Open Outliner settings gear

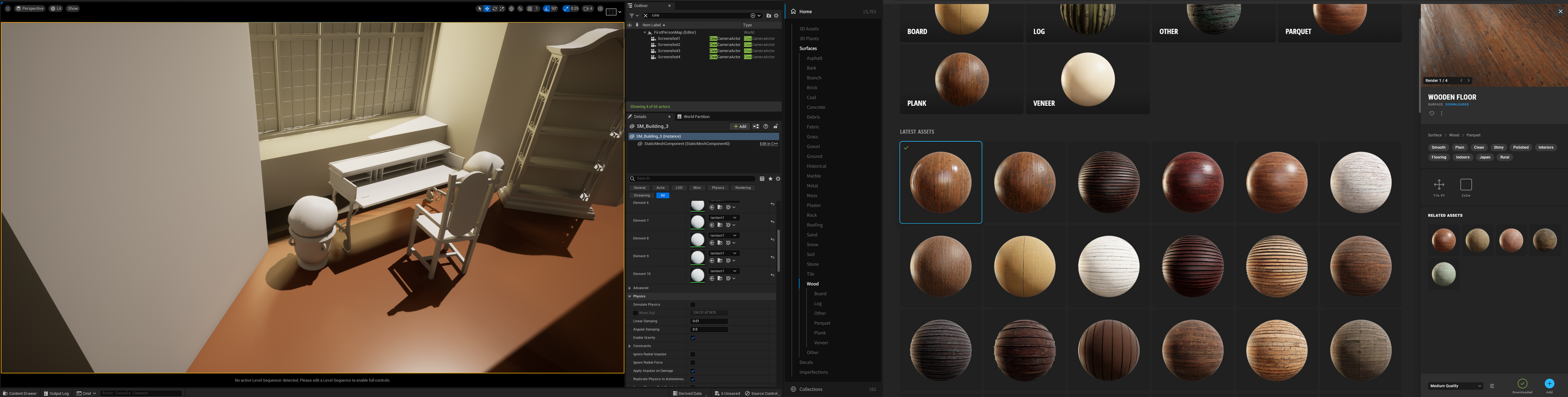click(x=776, y=16)
